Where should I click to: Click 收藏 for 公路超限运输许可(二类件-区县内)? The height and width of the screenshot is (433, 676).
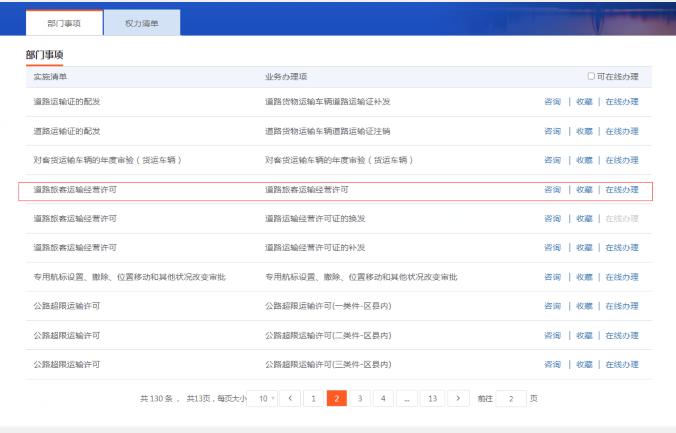(x=584, y=335)
